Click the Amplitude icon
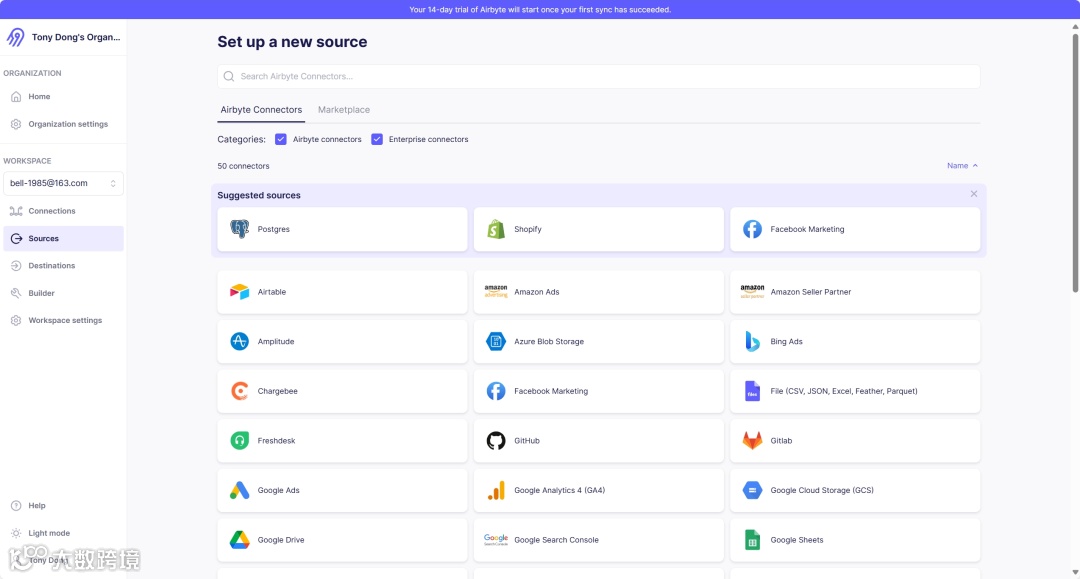This screenshot has height=579, width=1080. pyautogui.click(x=239, y=341)
